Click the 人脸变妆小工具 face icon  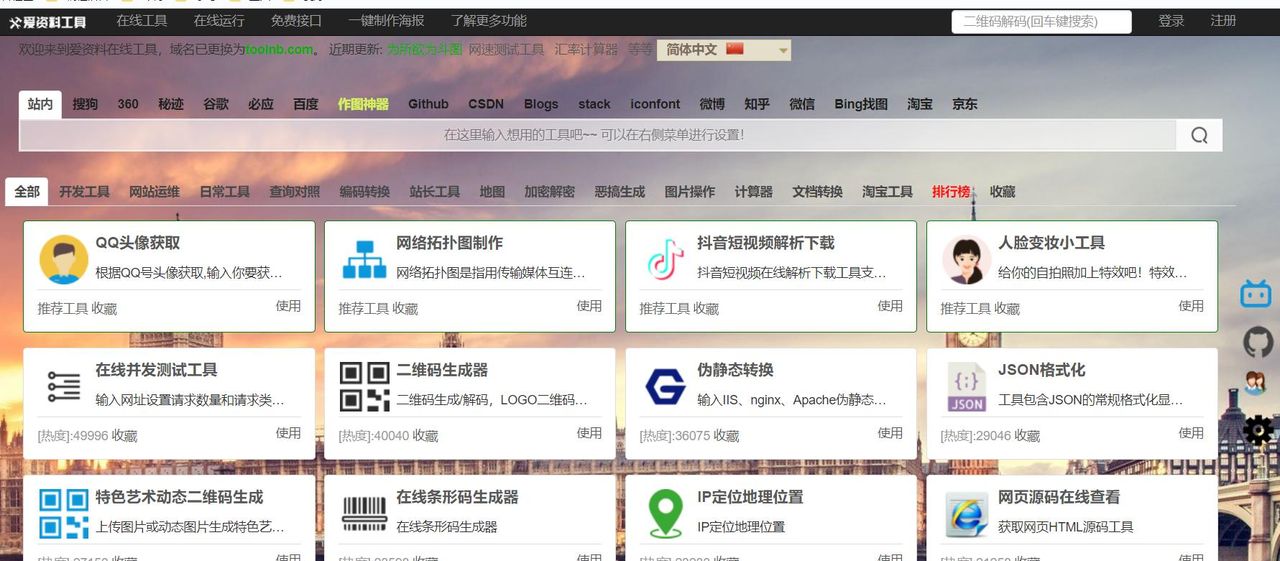point(966,260)
